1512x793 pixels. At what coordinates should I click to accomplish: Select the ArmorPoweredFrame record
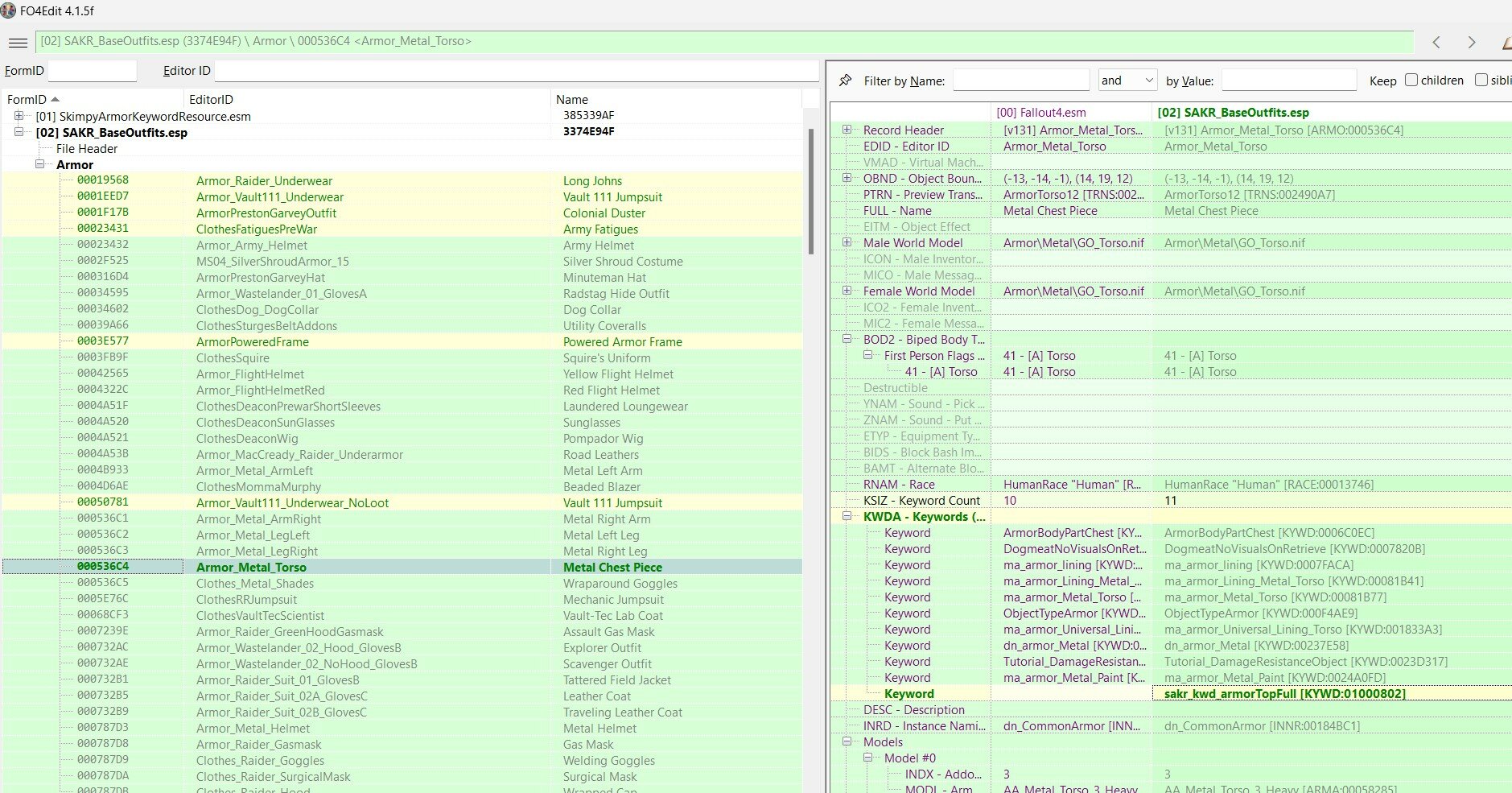click(253, 341)
